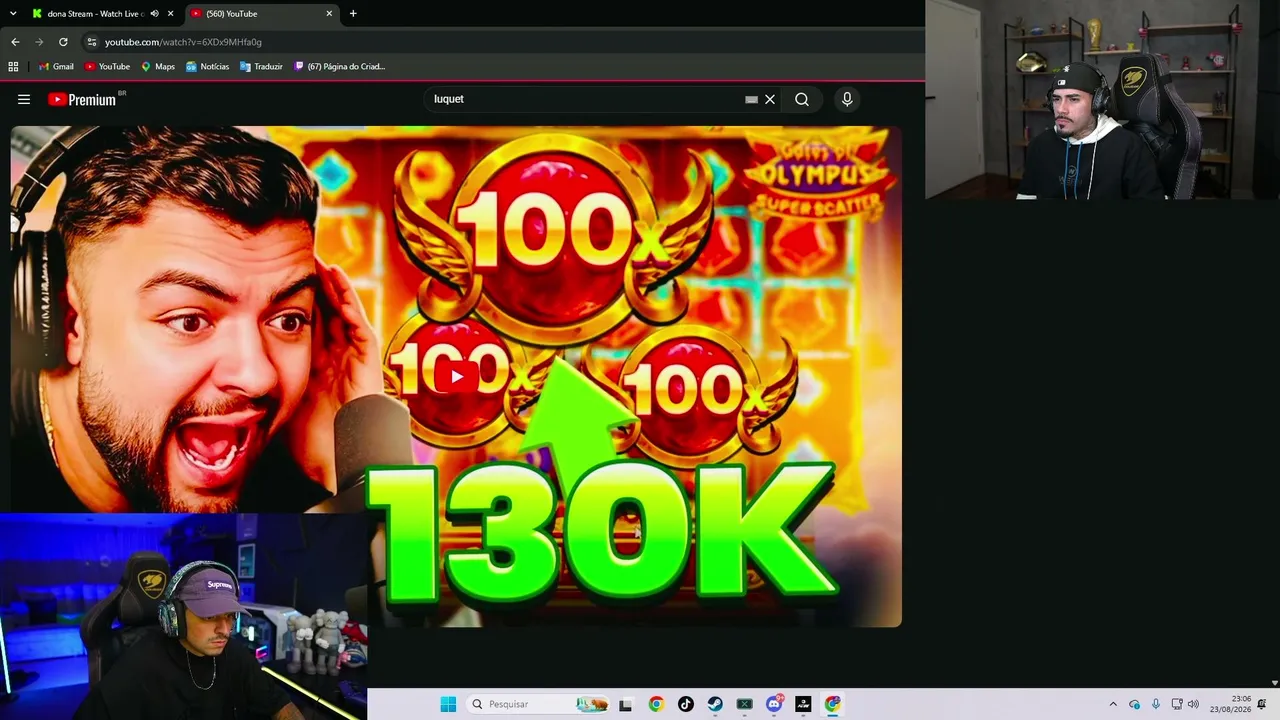Open the notification center bell
The width and height of the screenshot is (1280, 720).
[x=1262, y=704]
